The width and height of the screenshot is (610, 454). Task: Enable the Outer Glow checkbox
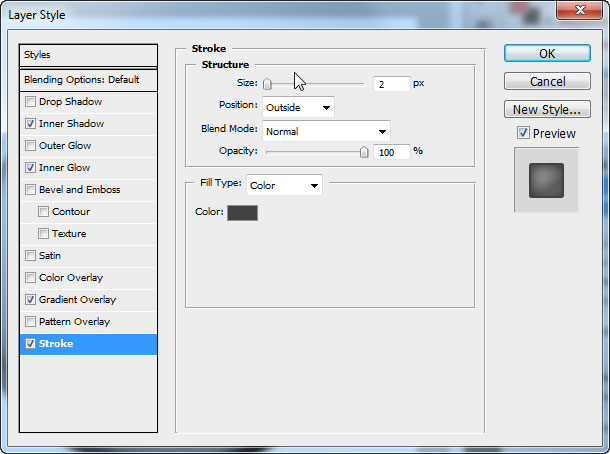[30, 146]
